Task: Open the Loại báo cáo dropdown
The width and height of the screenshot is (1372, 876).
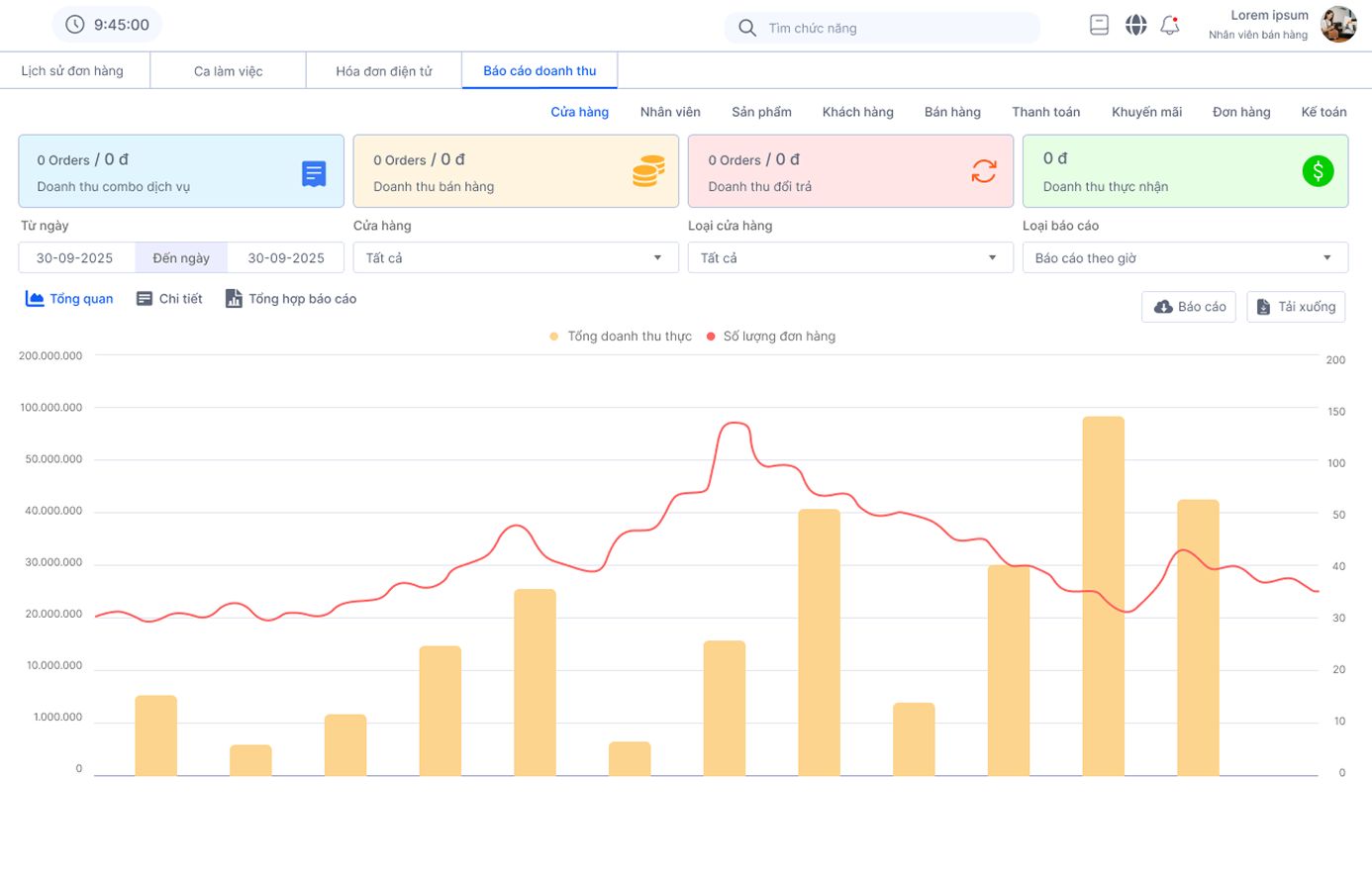Action: (x=1185, y=257)
